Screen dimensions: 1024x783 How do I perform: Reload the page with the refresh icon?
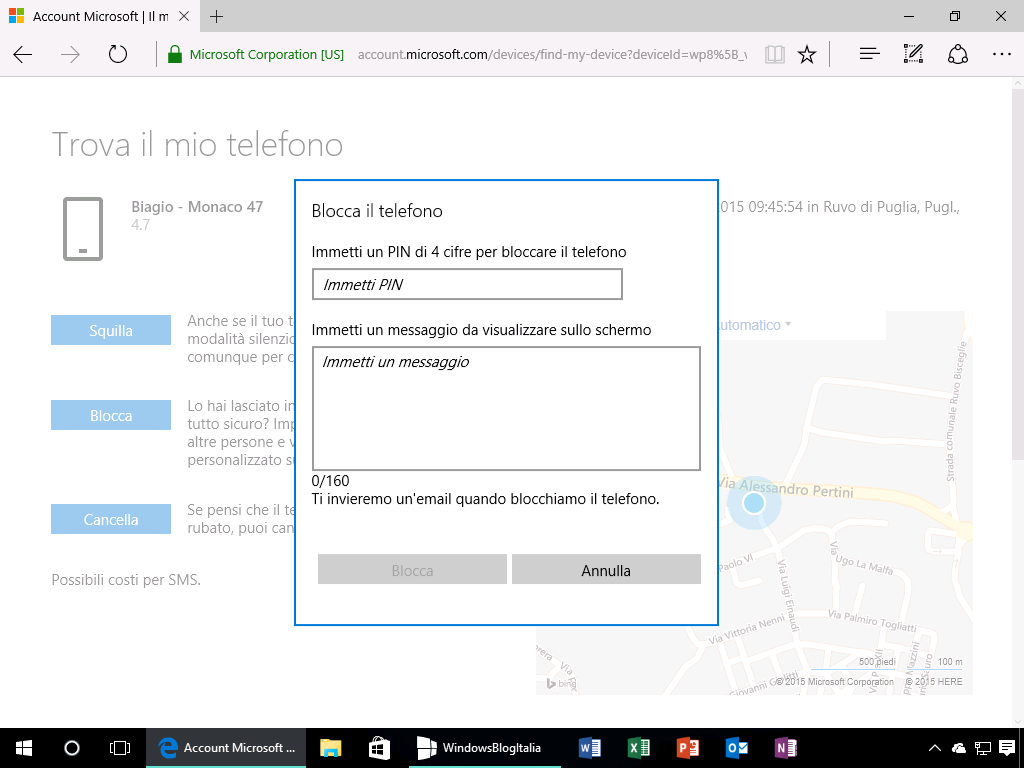click(118, 54)
